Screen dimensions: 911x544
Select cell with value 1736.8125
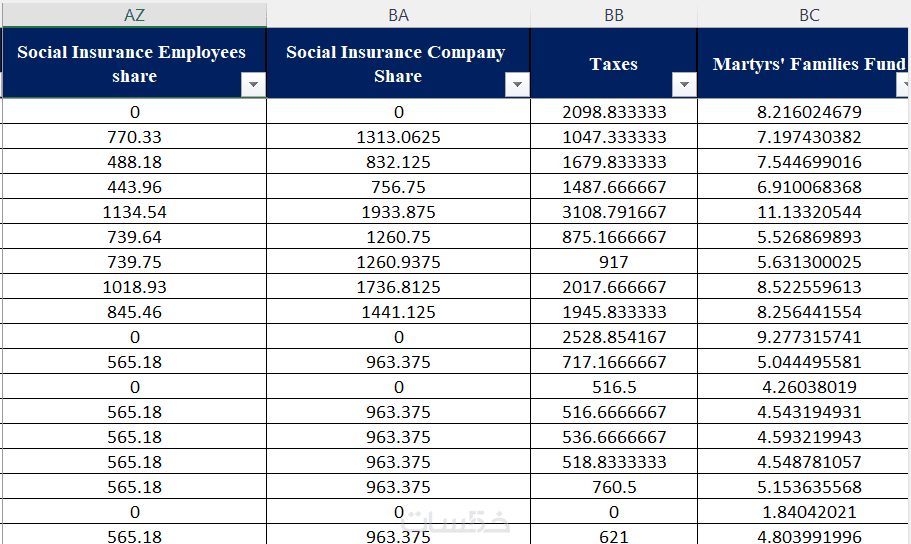[x=399, y=287]
